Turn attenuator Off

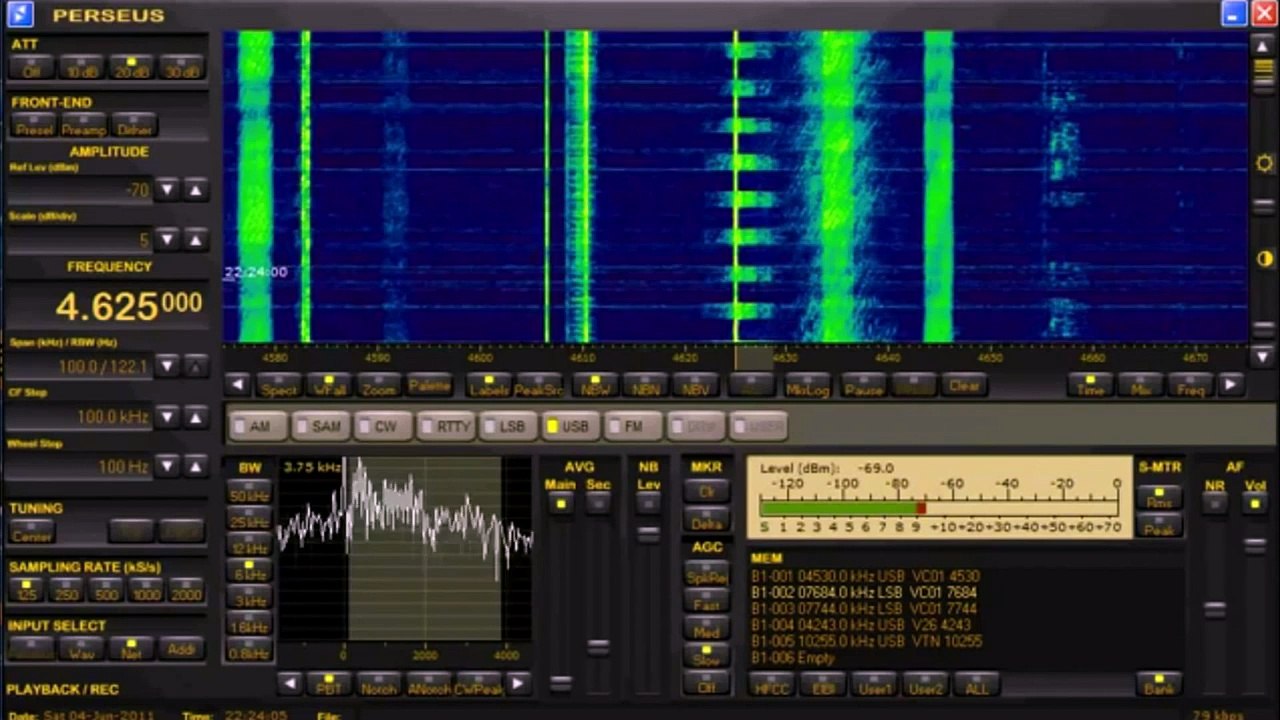(32, 69)
